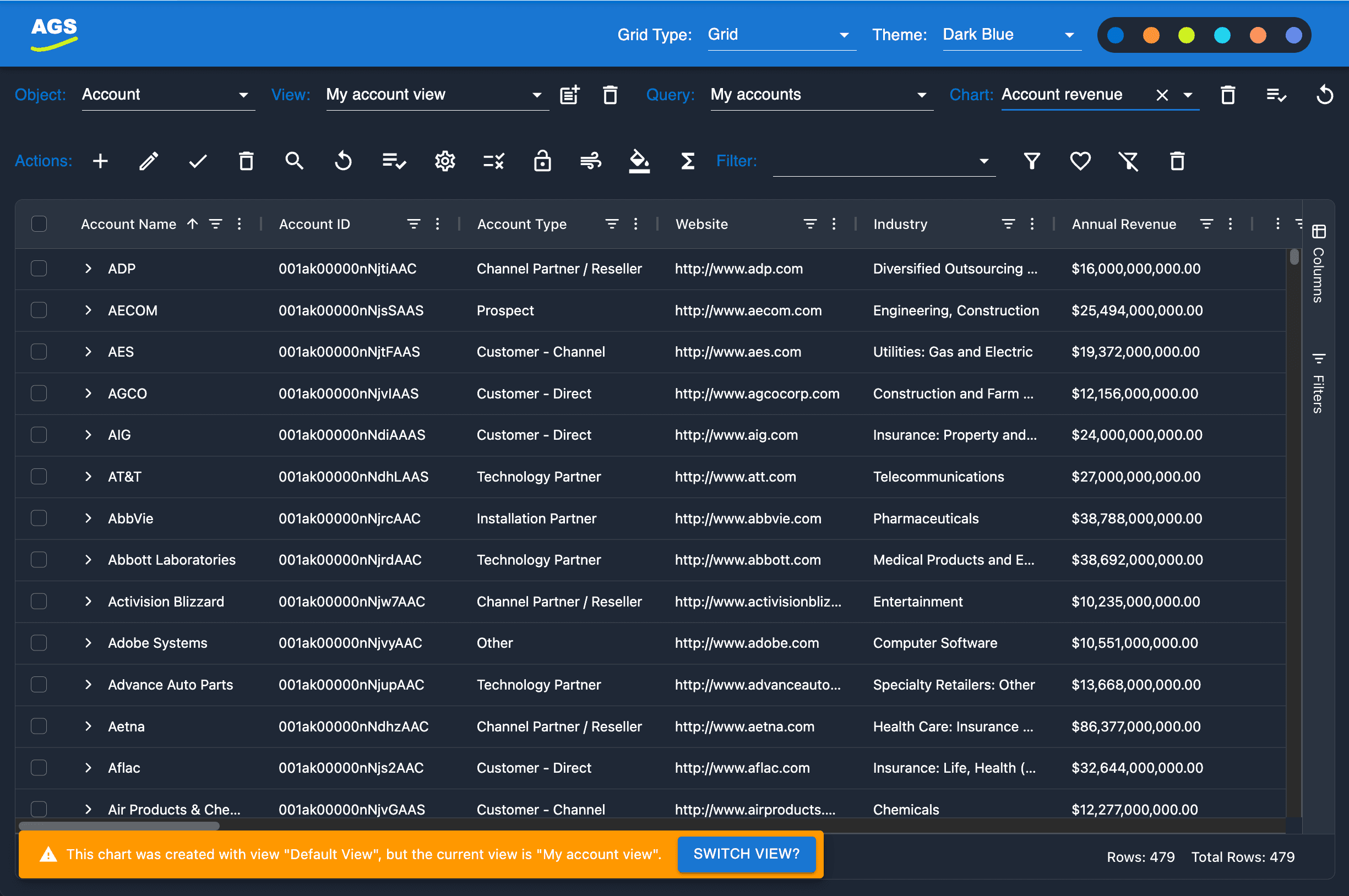Image resolution: width=1349 pixels, height=896 pixels.
Task: Click the sigma summation icon
Action: tap(688, 162)
